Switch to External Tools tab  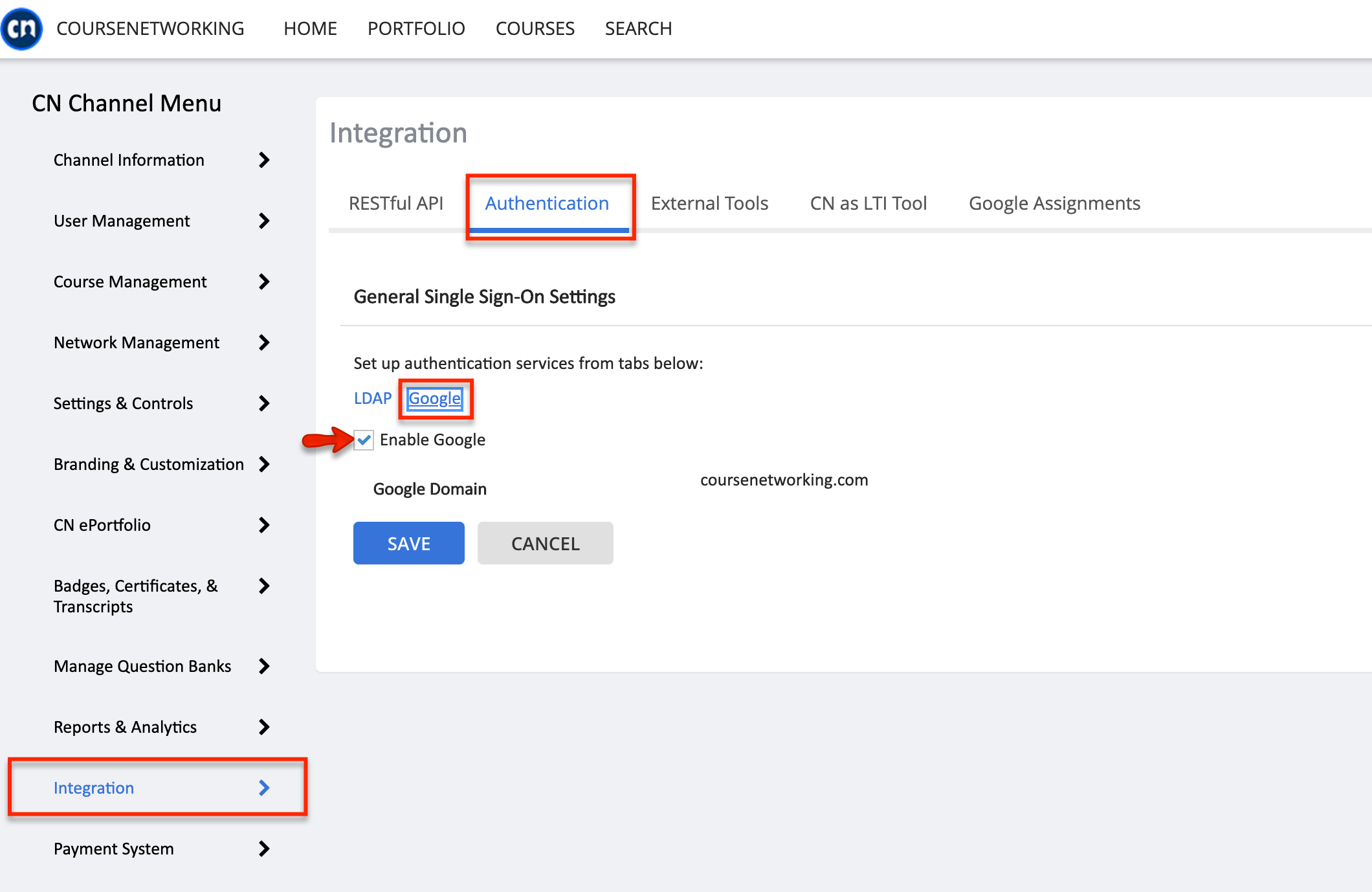(709, 203)
